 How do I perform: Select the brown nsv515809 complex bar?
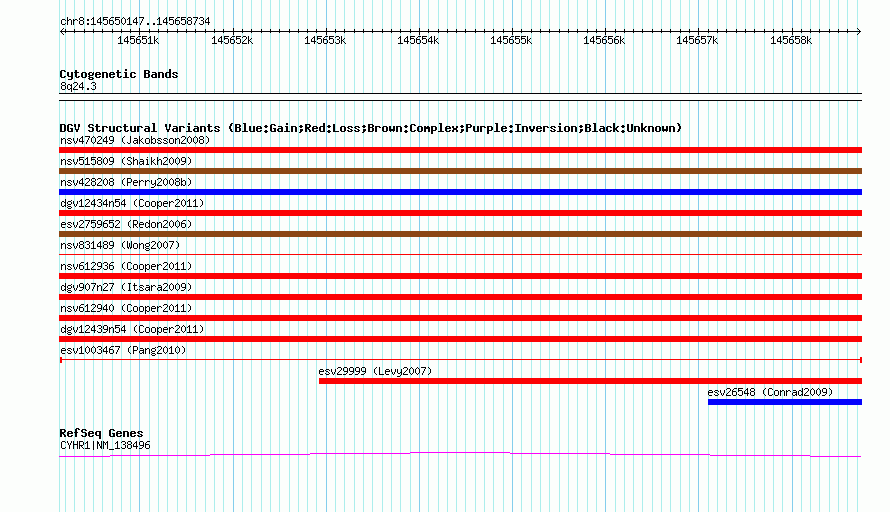[x=460, y=171]
